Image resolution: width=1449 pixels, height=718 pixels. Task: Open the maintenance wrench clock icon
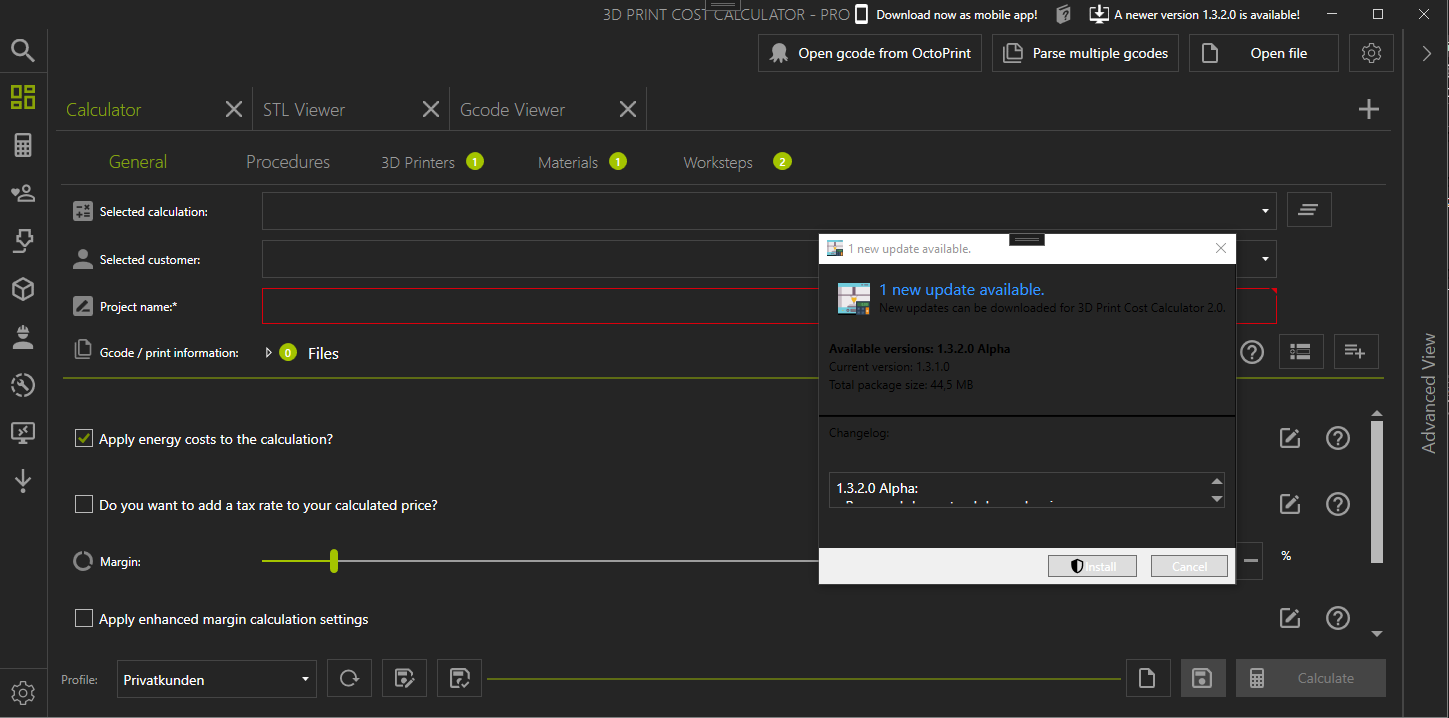point(23,385)
